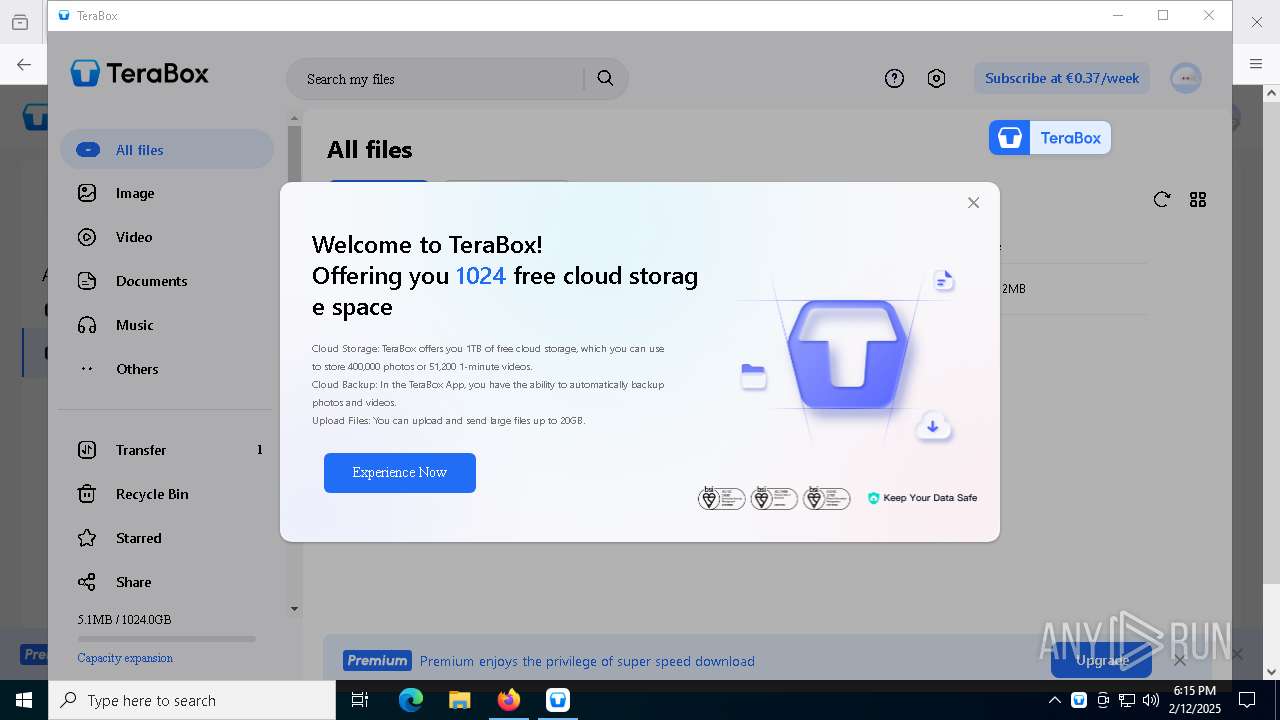Click the TeraBox system tray icon
Image resolution: width=1280 pixels, height=720 pixels.
1079,700
